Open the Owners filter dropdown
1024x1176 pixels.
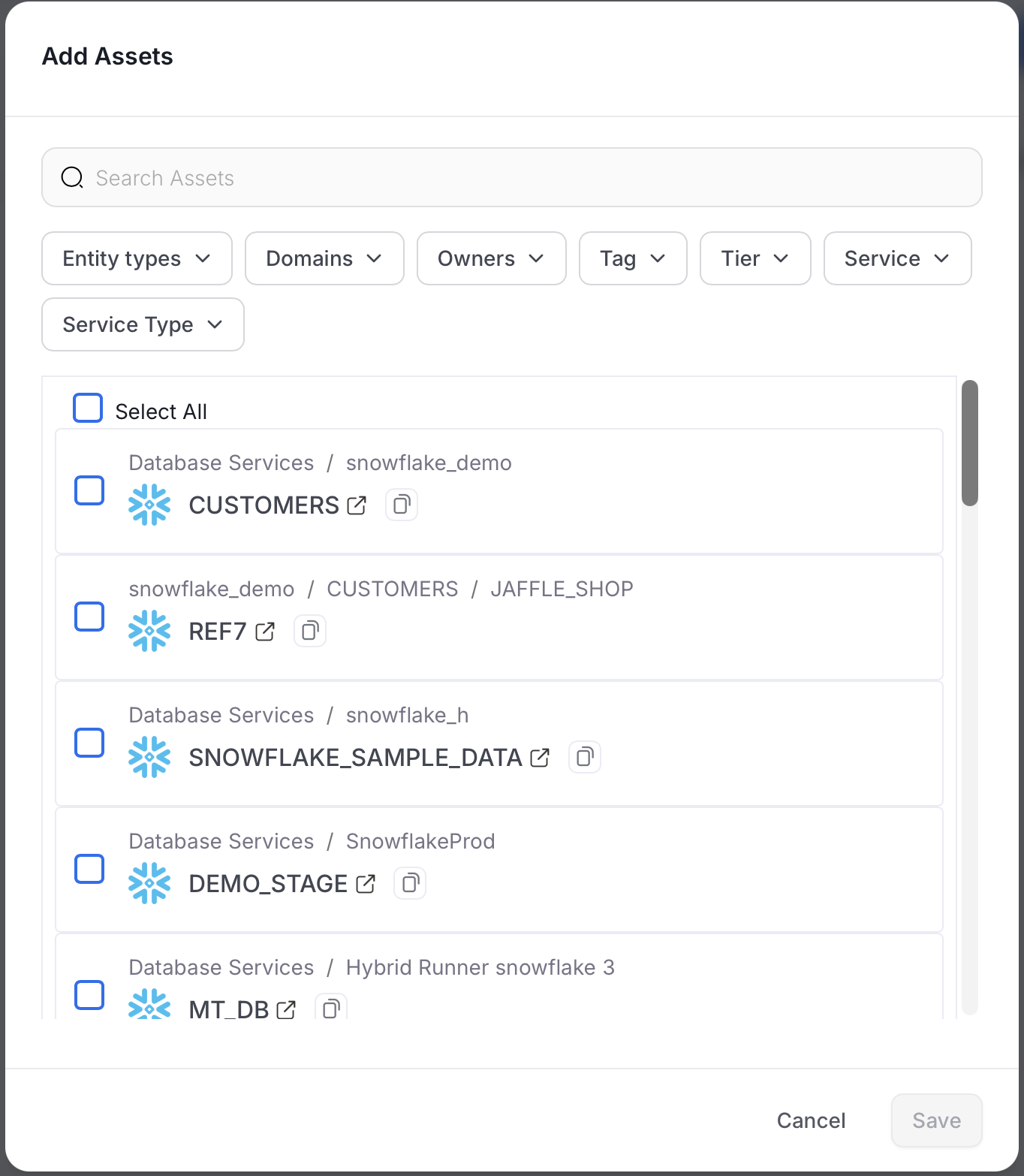(x=492, y=258)
